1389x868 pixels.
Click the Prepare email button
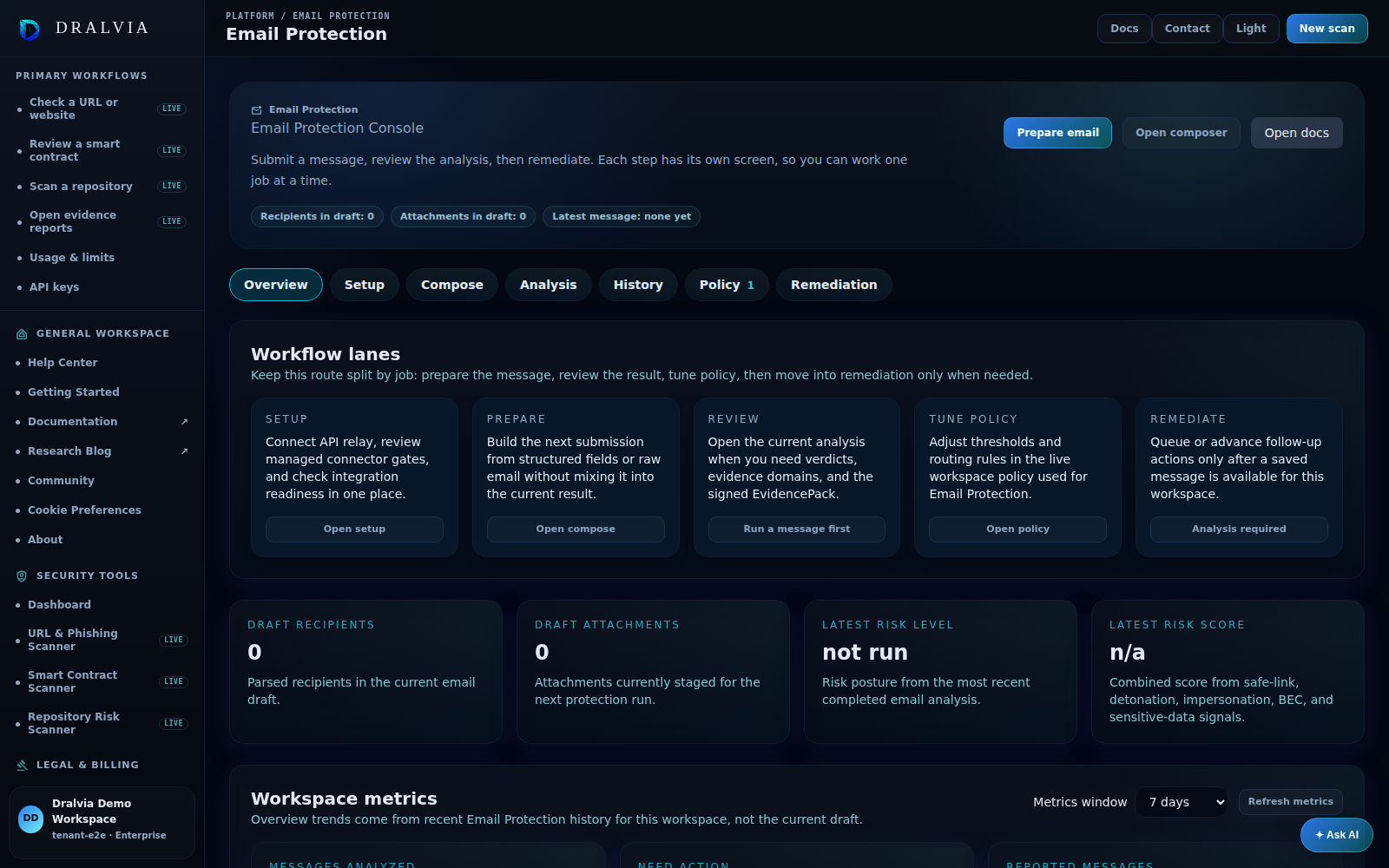click(1058, 133)
